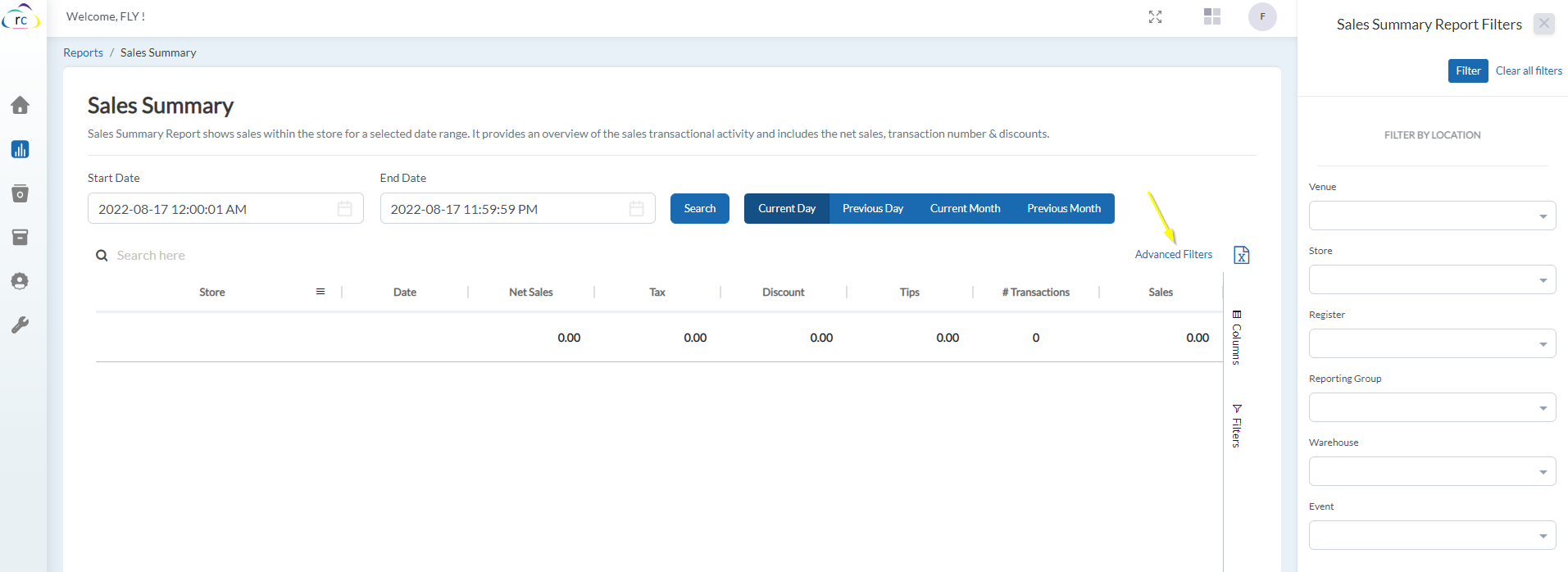
Task: Select Current Day range
Action: coord(787,208)
